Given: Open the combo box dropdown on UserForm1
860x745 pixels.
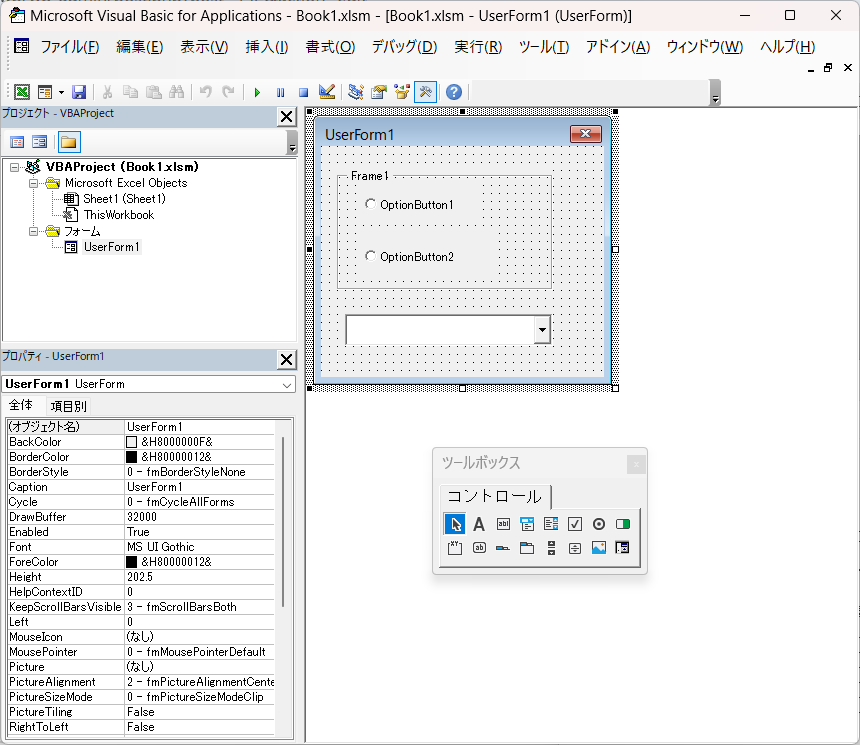Looking at the screenshot, I should point(542,329).
